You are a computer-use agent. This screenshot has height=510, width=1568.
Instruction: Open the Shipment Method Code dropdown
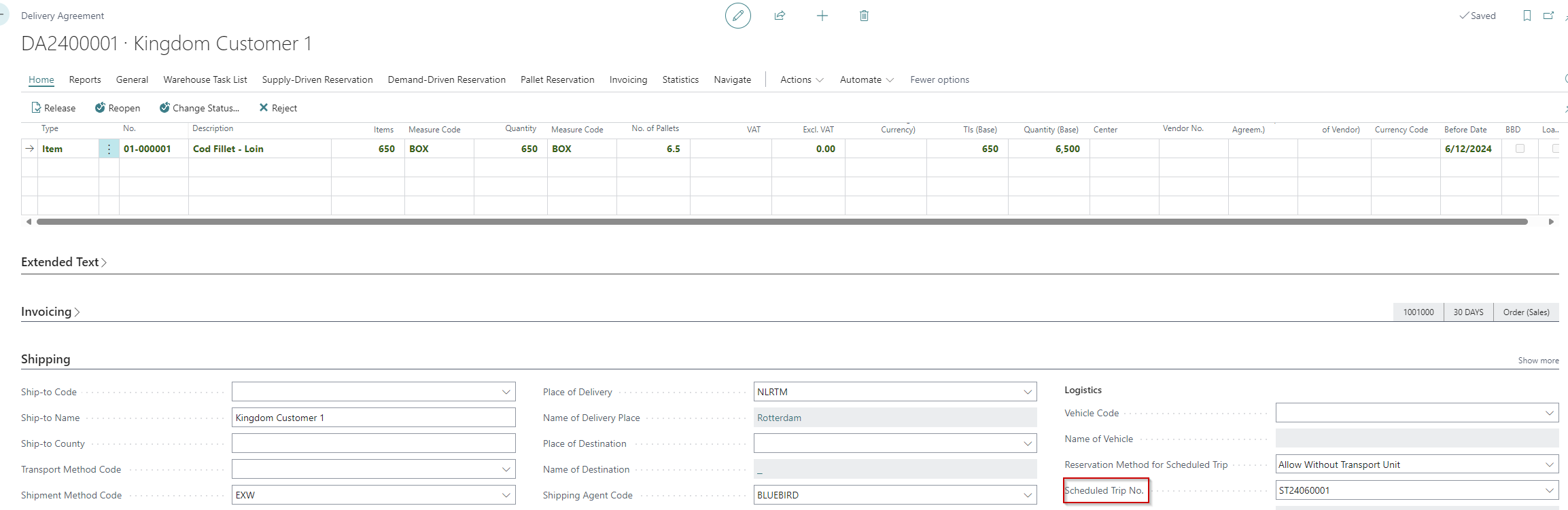tap(506, 495)
